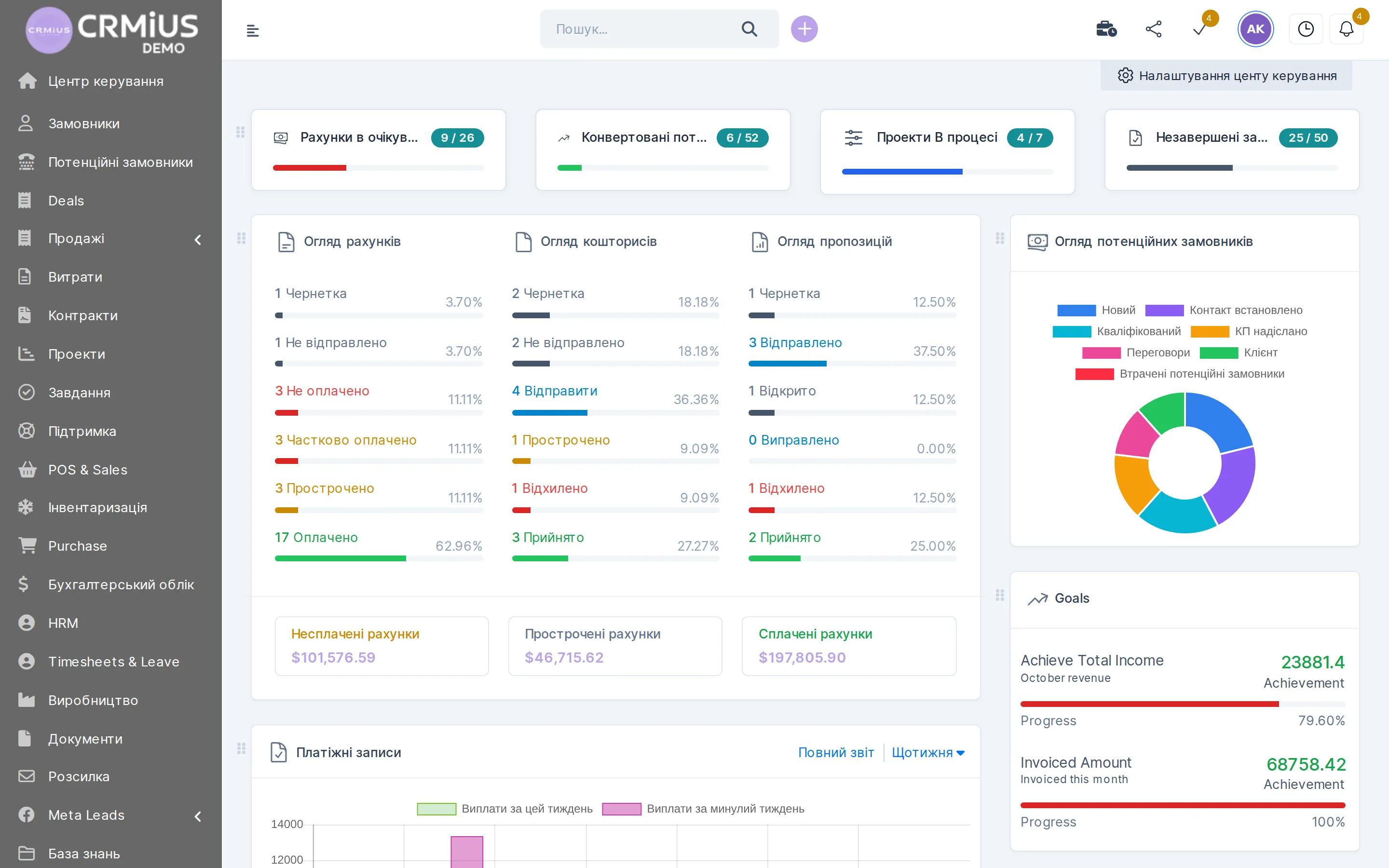Image resolution: width=1389 pixels, height=868 pixels.
Task: Open the checkmark tasks icon with badge
Action: pyautogui.click(x=1199, y=29)
